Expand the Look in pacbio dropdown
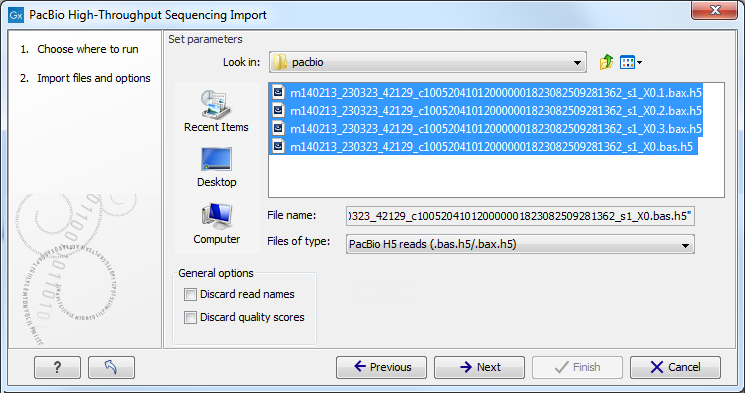Screen dimensions: 745x393 click(x=428, y=62)
